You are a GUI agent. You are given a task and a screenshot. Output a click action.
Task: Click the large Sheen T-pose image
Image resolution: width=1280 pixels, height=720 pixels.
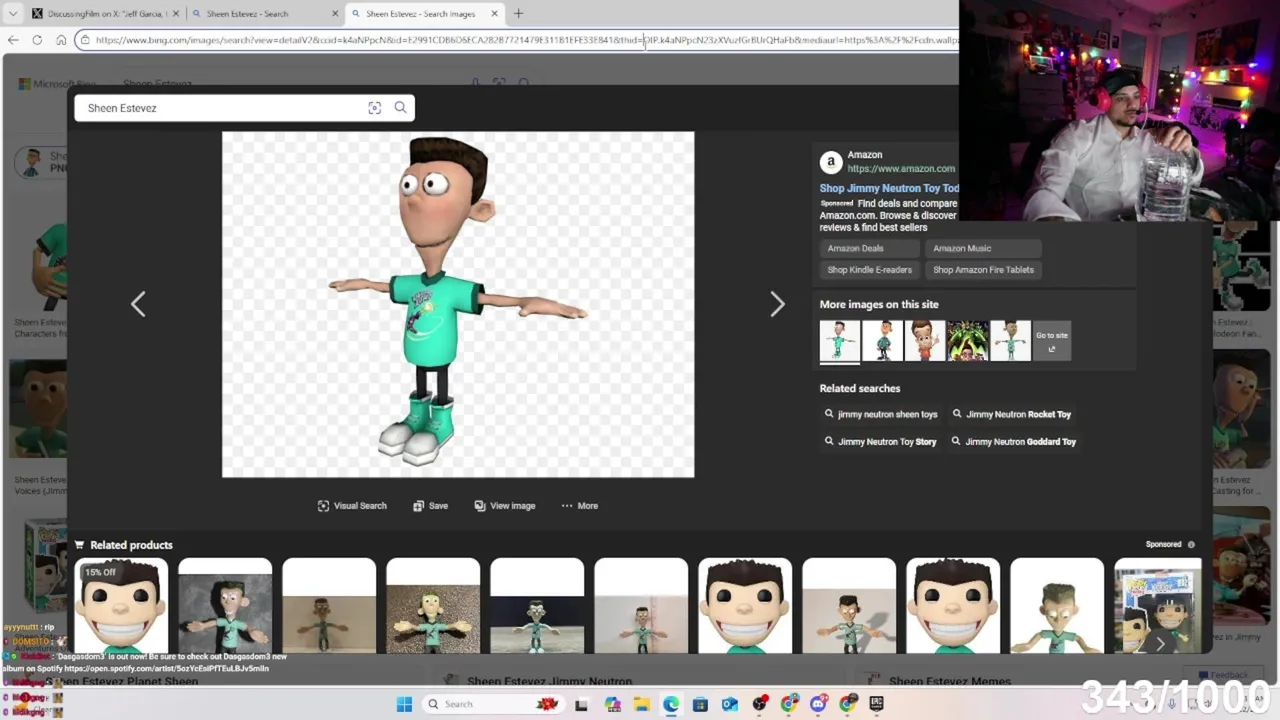pyautogui.click(x=458, y=305)
